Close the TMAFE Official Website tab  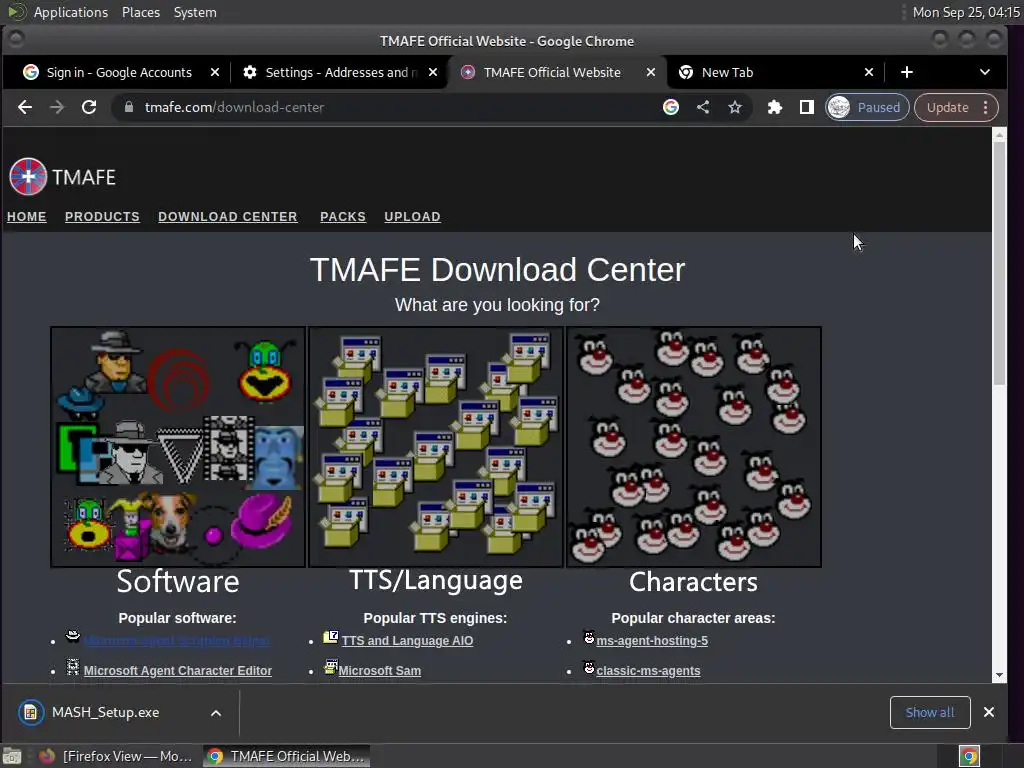click(650, 72)
